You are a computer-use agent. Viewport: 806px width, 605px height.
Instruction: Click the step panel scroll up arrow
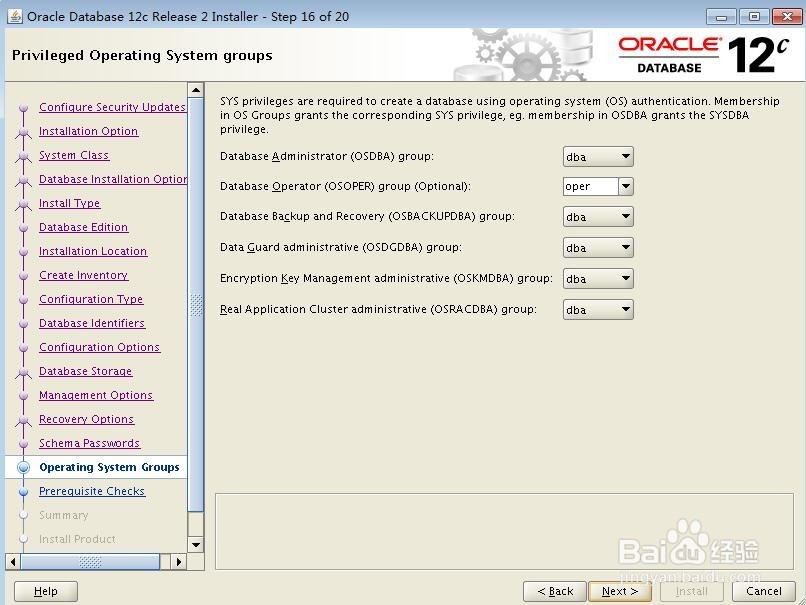pos(196,90)
